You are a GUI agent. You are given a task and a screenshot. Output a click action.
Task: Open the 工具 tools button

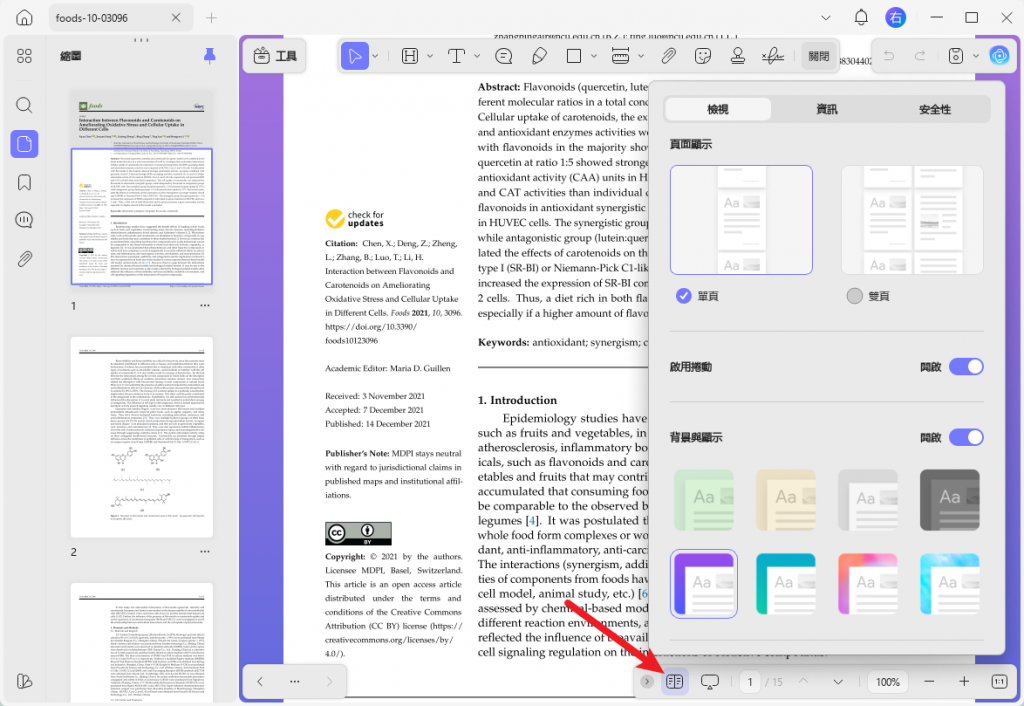275,56
